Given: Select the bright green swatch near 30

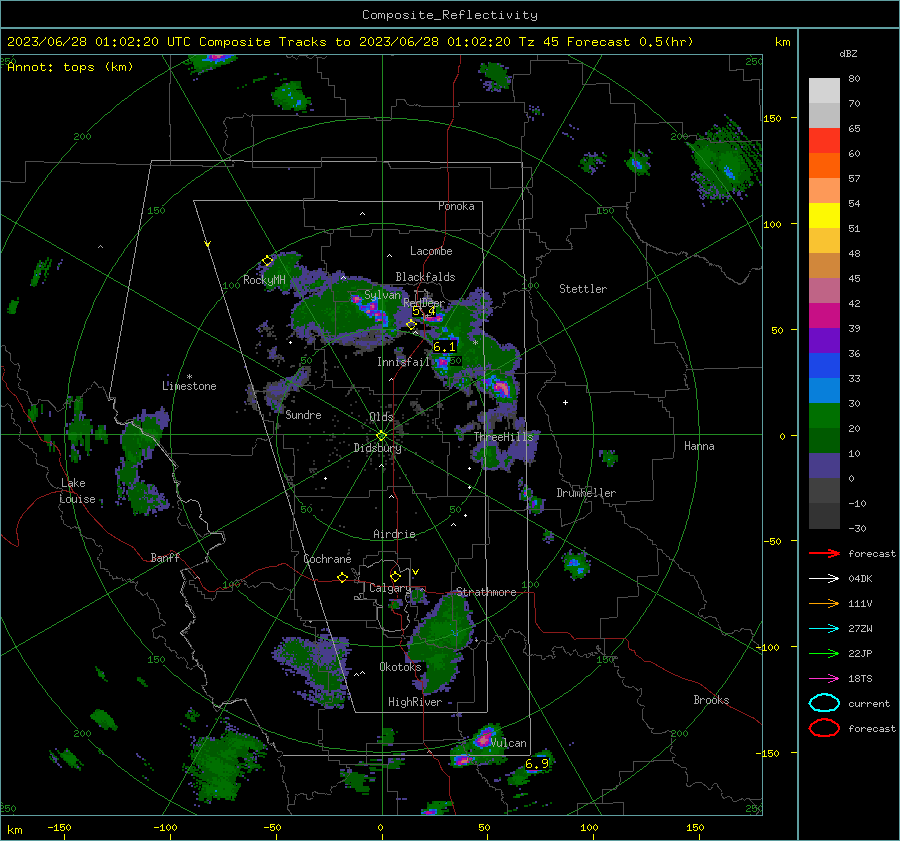Looking at the screenshot, I should 824,415.
